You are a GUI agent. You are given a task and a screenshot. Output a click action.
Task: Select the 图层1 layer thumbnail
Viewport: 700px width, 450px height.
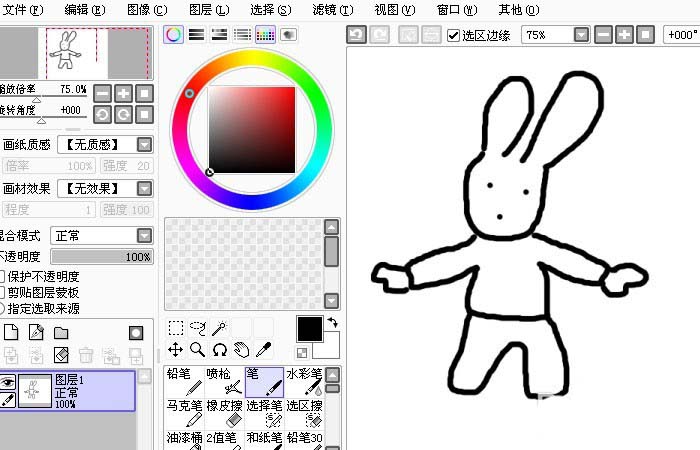pyautogui.click(x=37, y=391)
